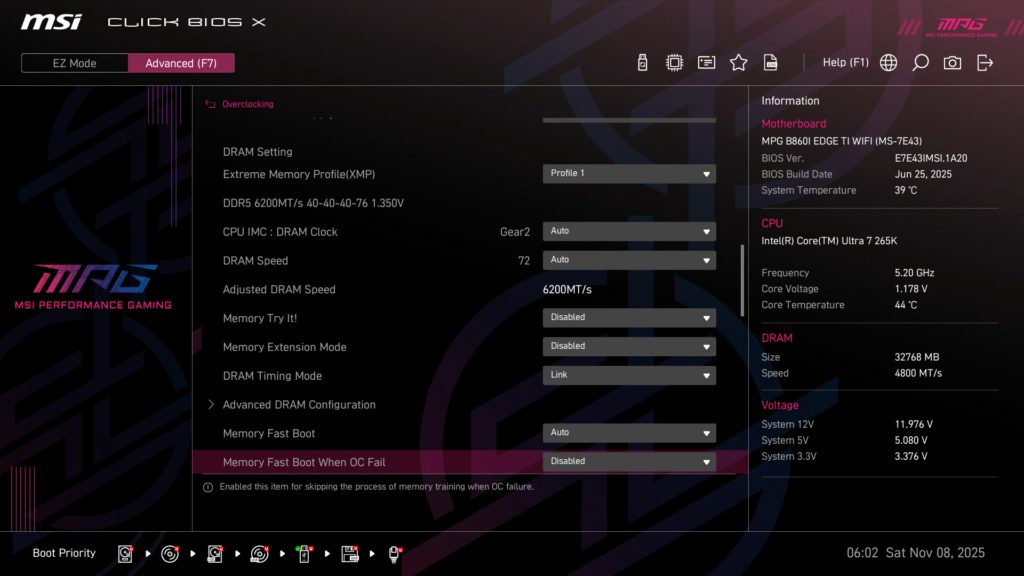Switch the BIOS language via globe icon
The image size is (1024, 576).
(x=888, y=61)
